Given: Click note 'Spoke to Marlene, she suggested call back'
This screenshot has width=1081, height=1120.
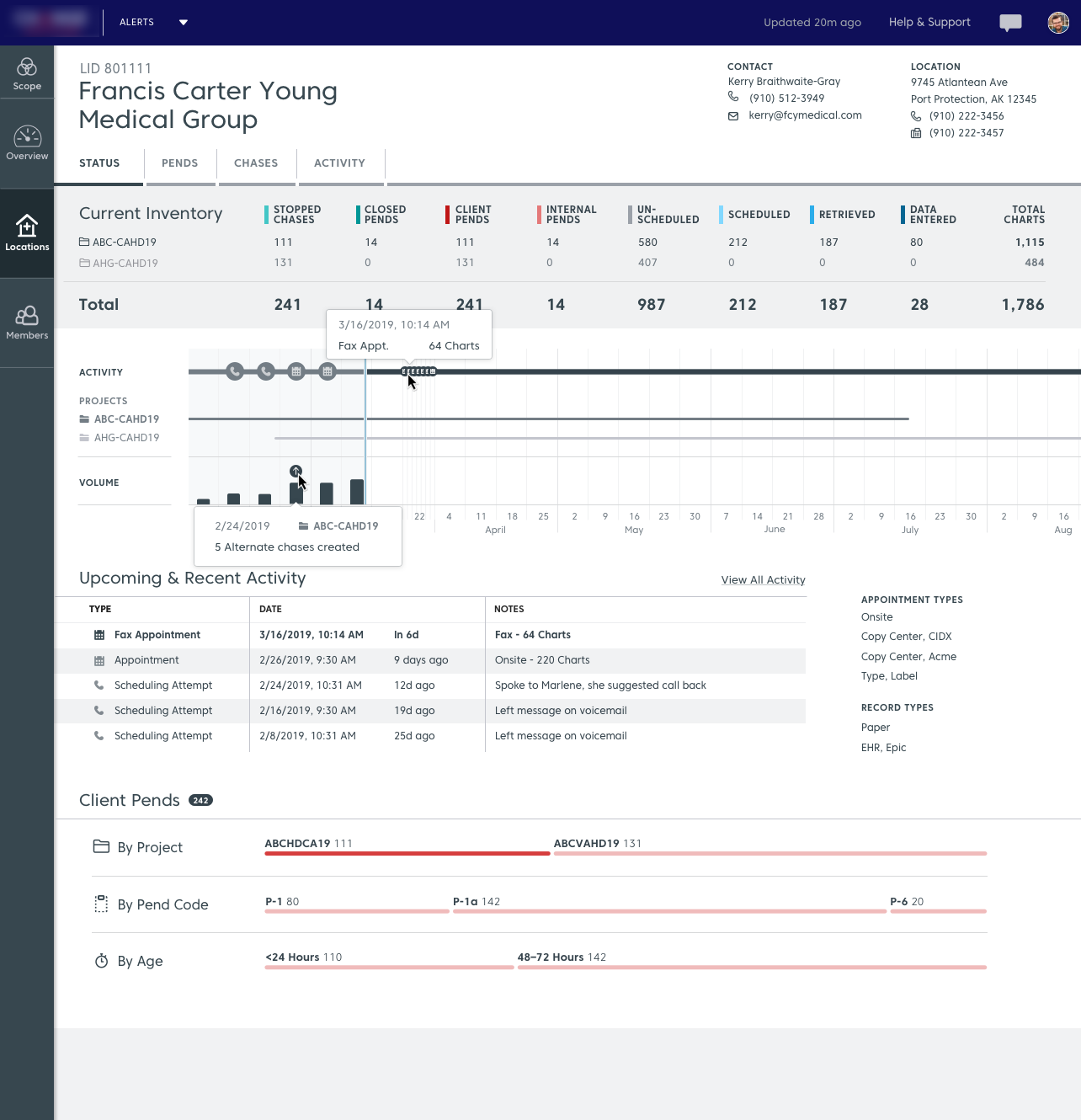Looking at the screenshot, I should pos(600,685).
